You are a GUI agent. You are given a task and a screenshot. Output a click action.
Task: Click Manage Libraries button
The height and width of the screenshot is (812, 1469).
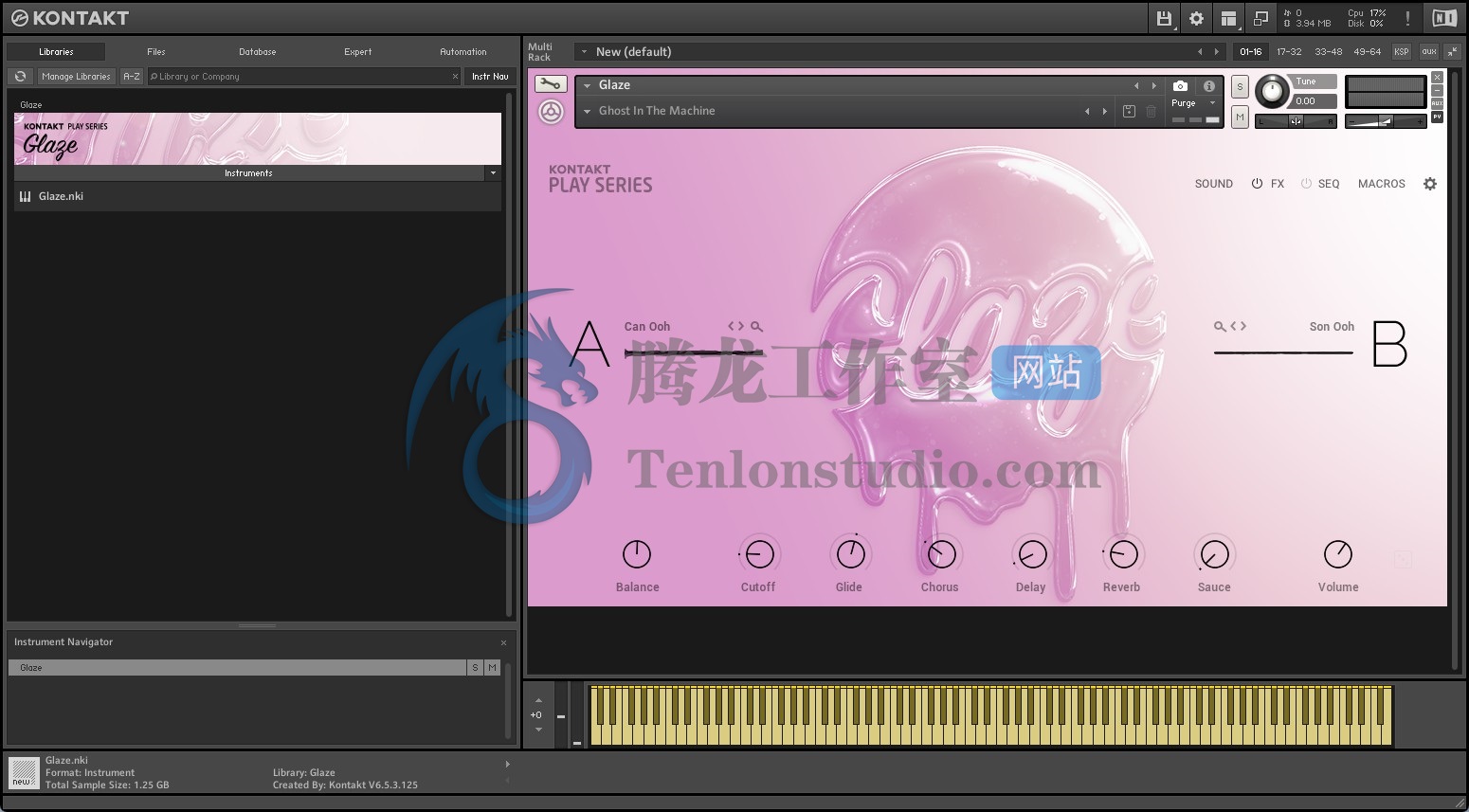coord(76,77)
